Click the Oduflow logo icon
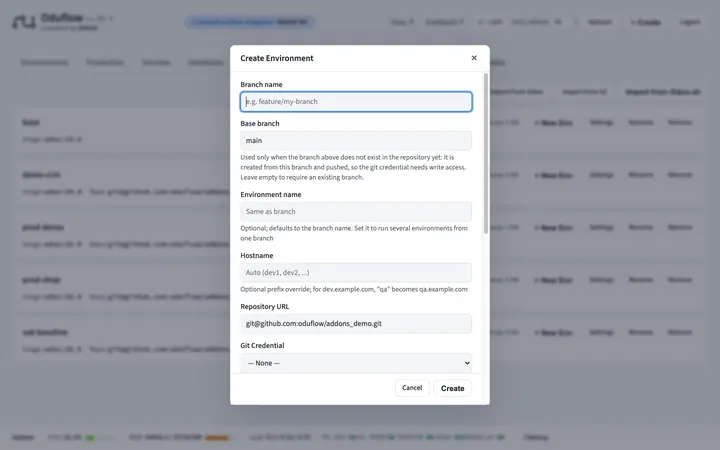This screenshot has height=450, width=720. point(24,22)
